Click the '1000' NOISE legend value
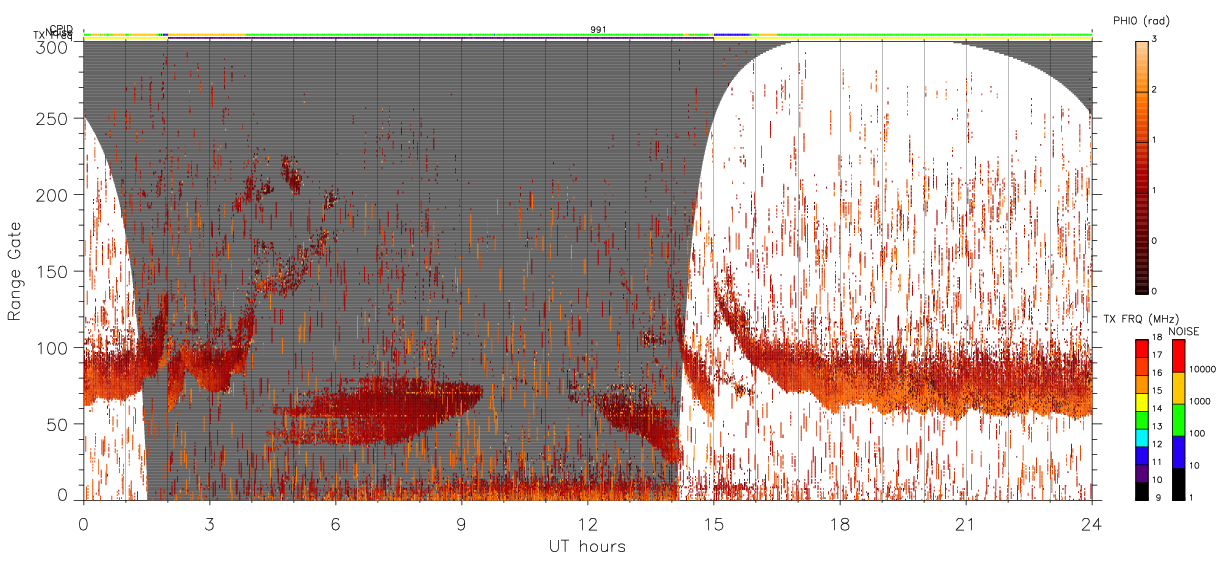Image resolution: width=1228 pixels, height=567 pixels. point(1200,401)
